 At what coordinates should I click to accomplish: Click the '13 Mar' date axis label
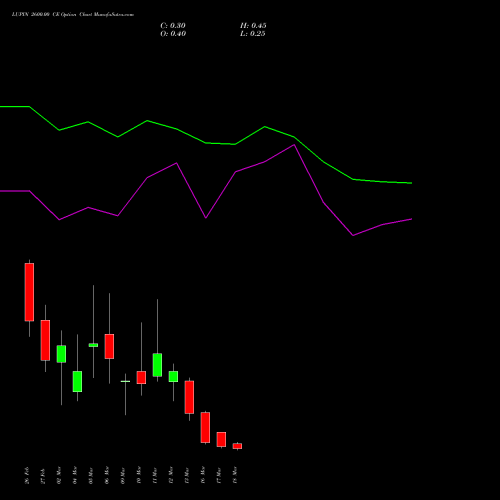pyautogui.click(x=187, y=475)
